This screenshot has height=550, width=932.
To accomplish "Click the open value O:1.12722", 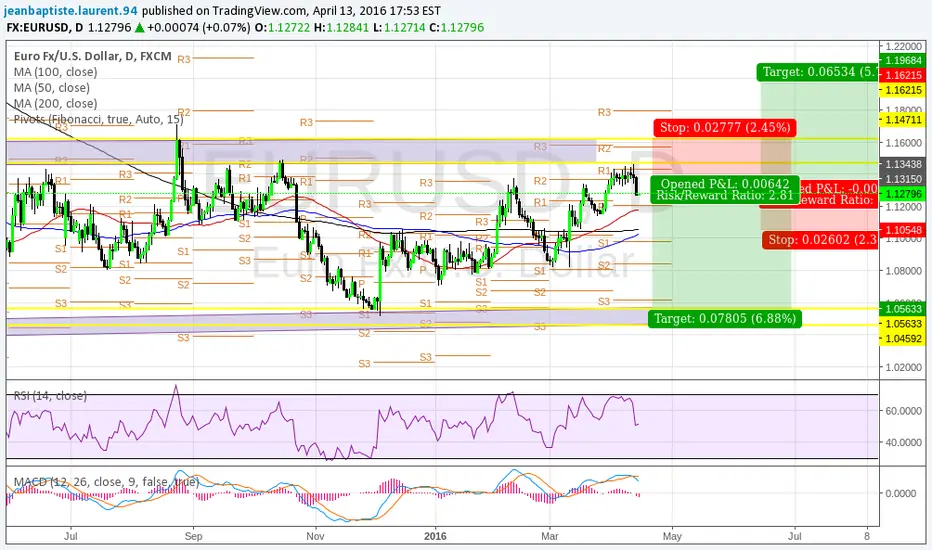I will (x=282, y=27).
